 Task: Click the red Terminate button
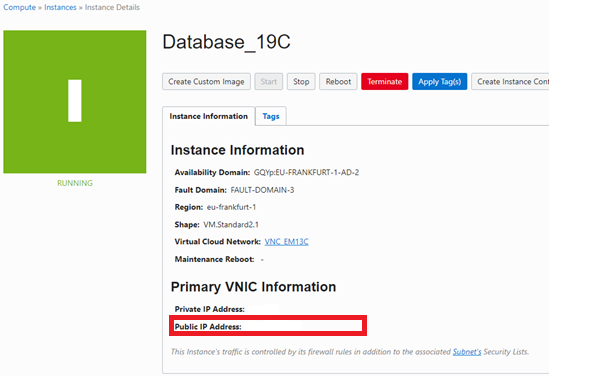click(x=385, y=81)
